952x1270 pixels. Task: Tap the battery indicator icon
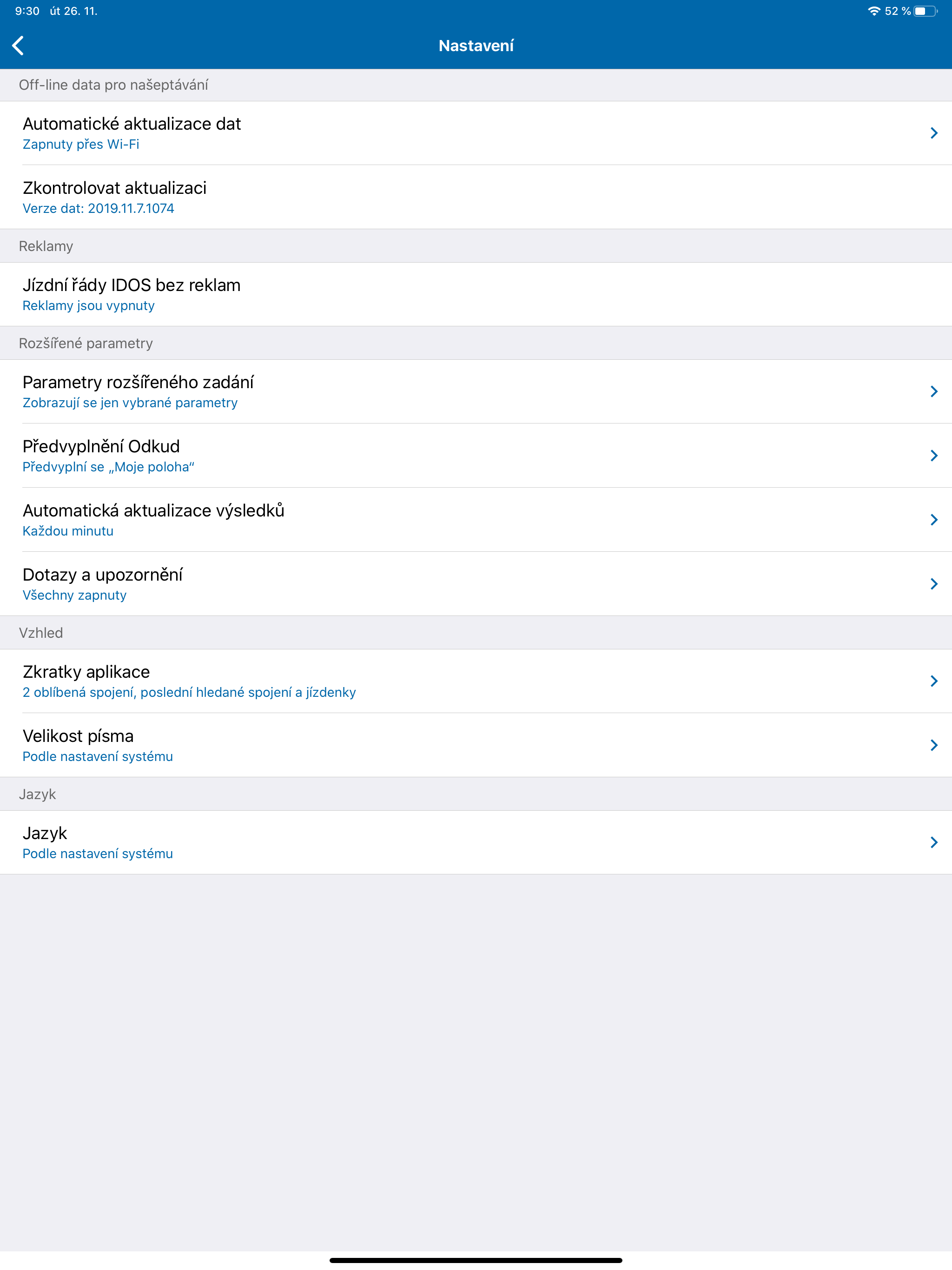pyautogui.click(x=925, y=11)
